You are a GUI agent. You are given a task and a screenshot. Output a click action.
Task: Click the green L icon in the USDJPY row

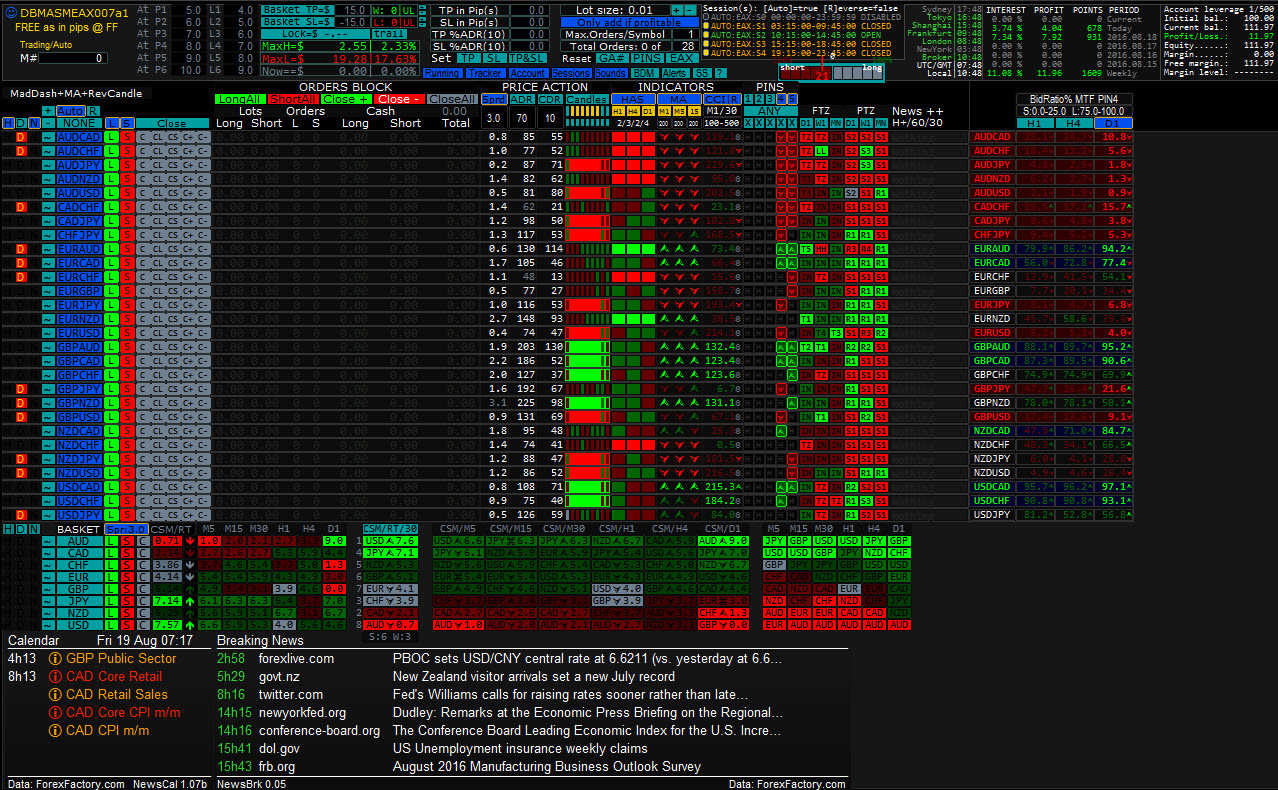[111, 515]
